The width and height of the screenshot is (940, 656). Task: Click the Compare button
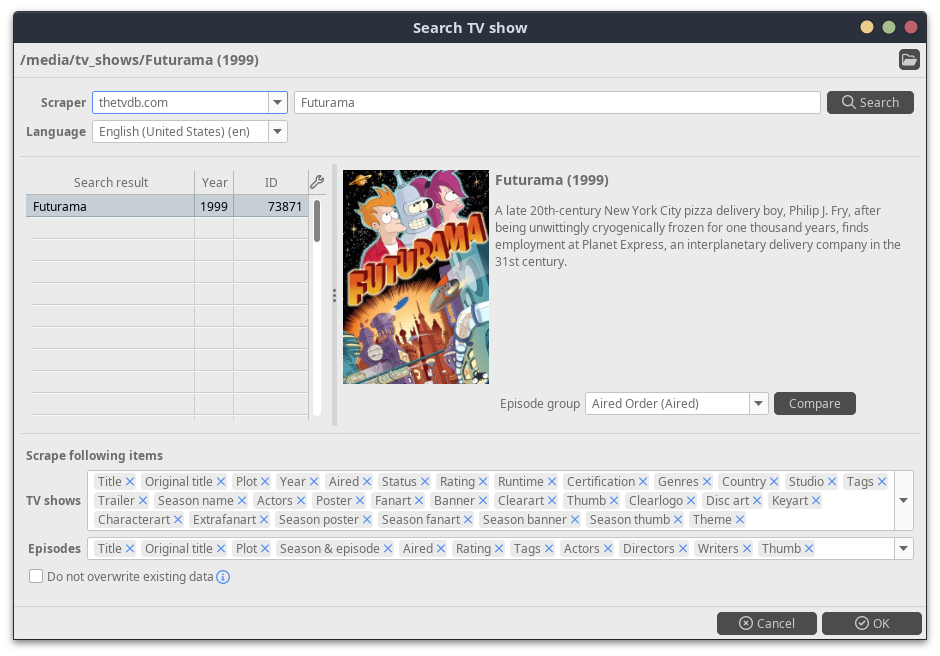coord(814,404)
